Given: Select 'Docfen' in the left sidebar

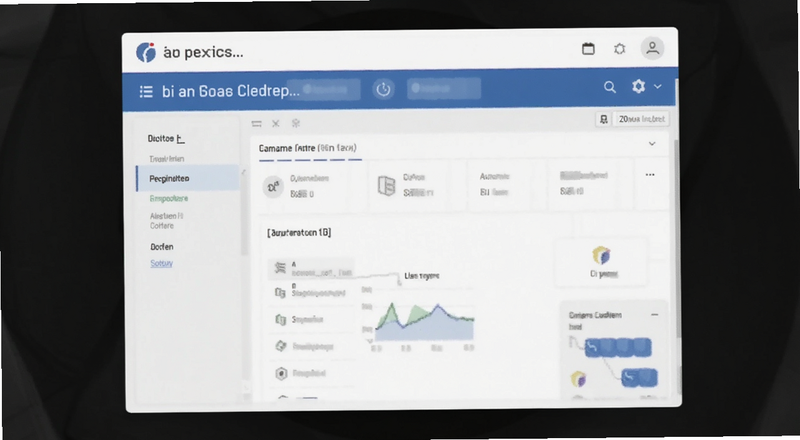Looking at the screenshot, I should pos(162,247).
